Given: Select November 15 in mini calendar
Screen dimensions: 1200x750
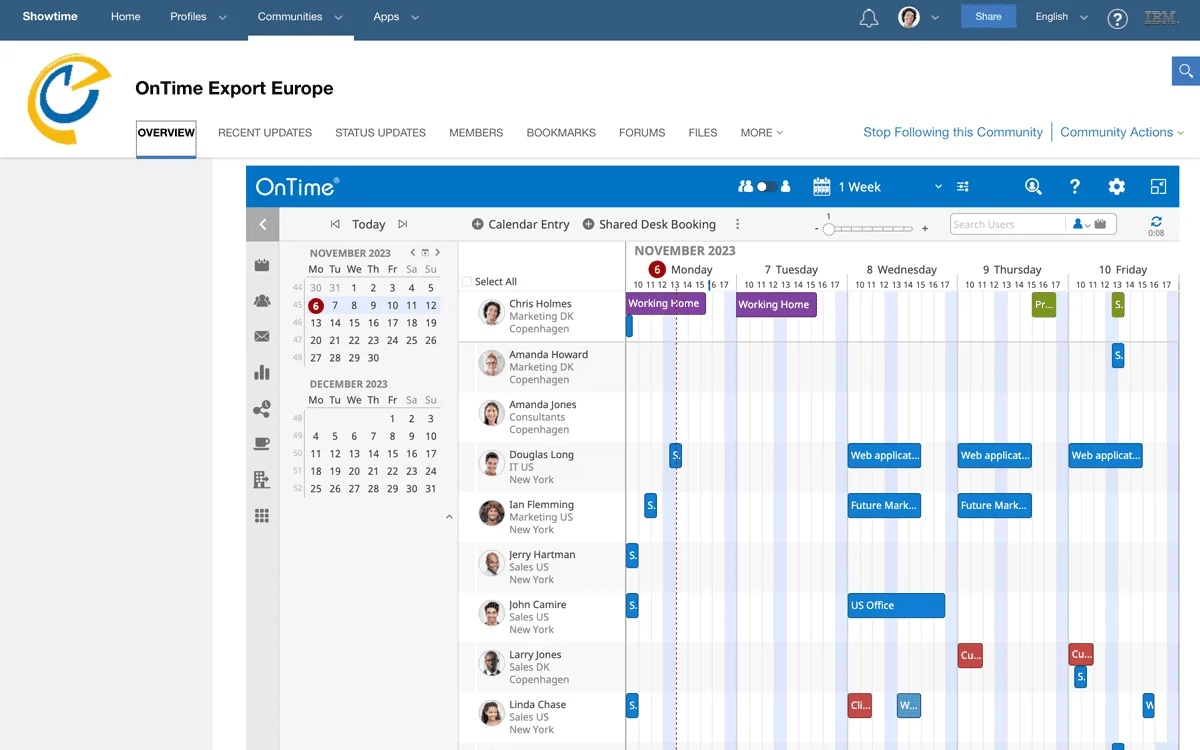Looking at the screenshot, I should click(354, 323).
